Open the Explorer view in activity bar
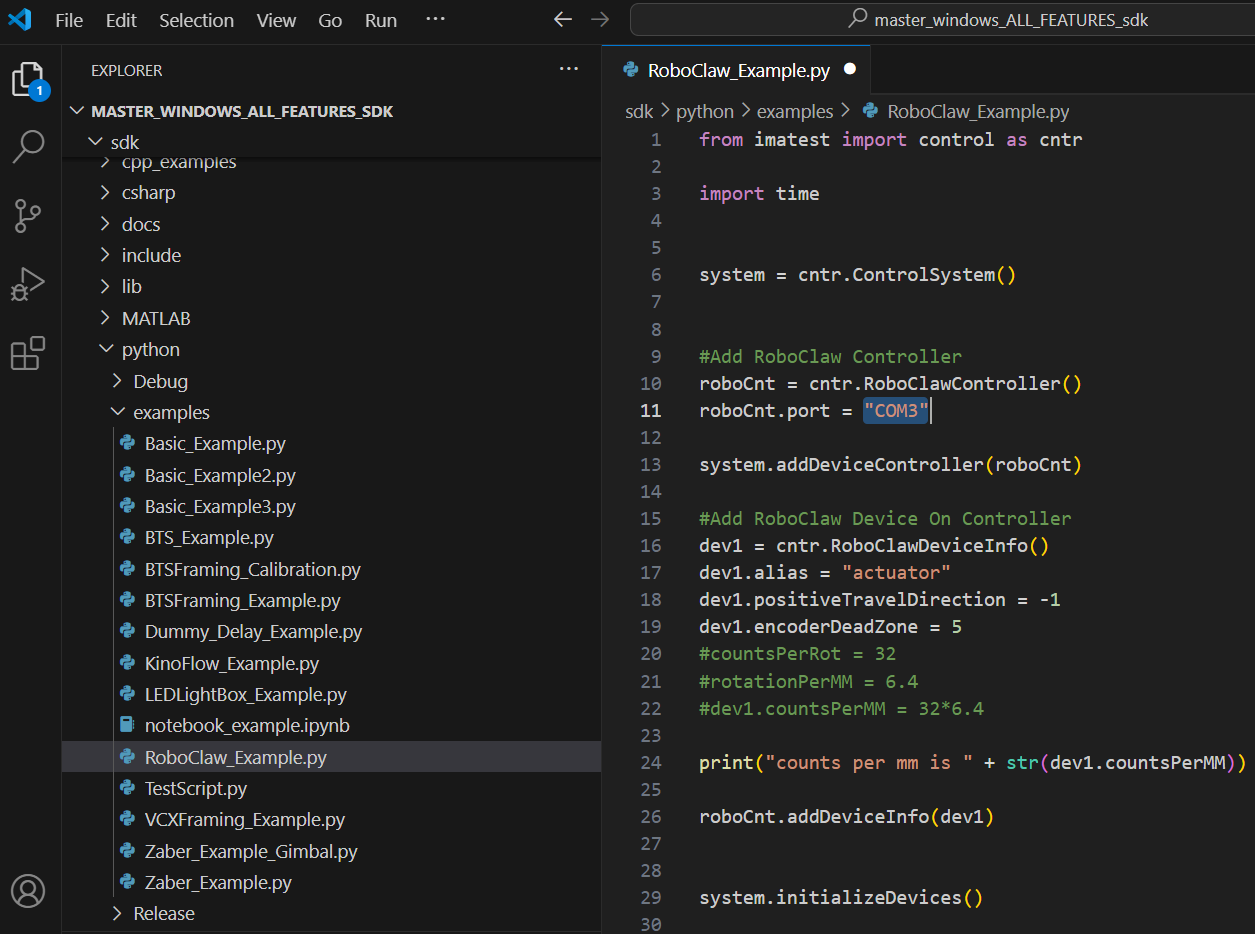This screenshot has height=934, width=1255. coord(29,82)
